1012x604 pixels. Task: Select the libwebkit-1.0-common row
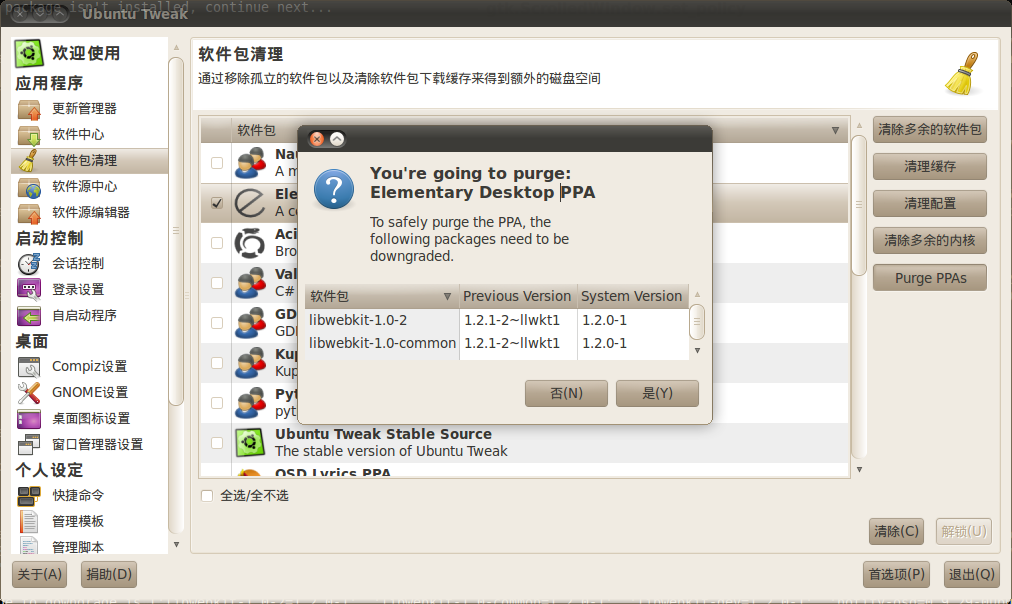click(x=496, y=343)
